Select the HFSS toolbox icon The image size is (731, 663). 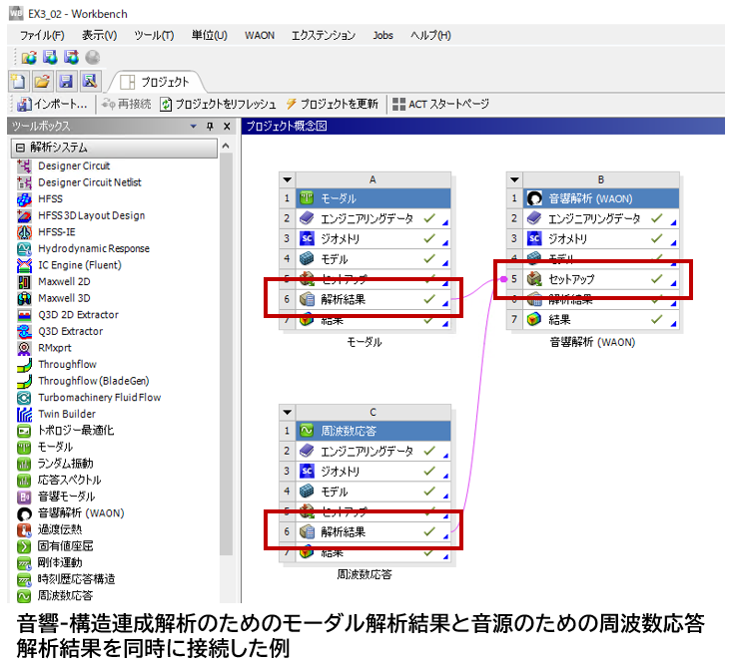pos(24,199)
